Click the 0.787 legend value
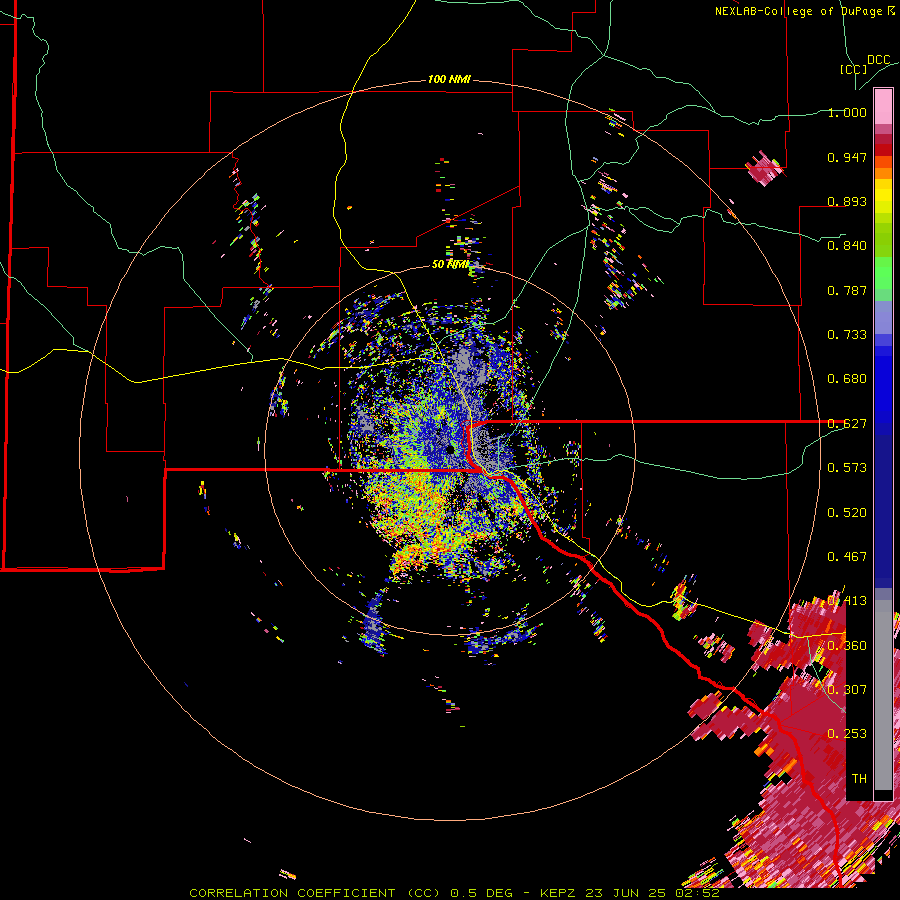Viewport: 900px width, 900px height. coord(847,290)
